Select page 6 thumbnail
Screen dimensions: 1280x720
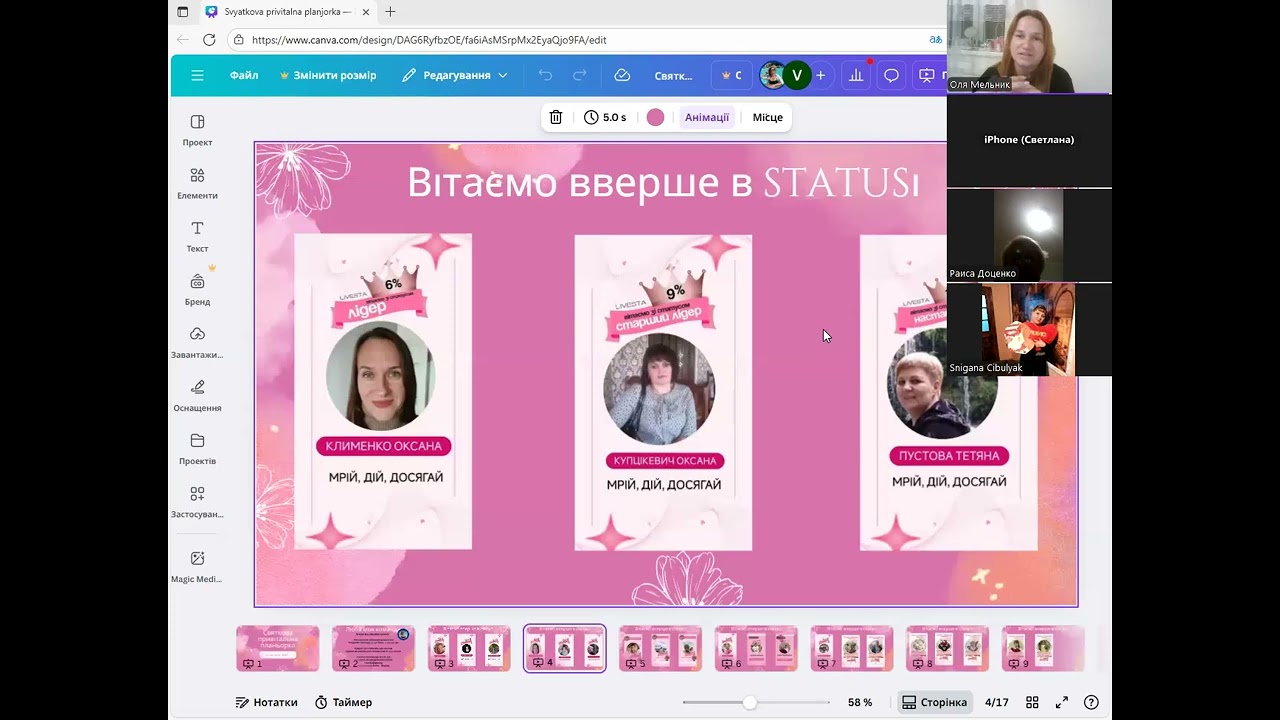tap(756, 648)
